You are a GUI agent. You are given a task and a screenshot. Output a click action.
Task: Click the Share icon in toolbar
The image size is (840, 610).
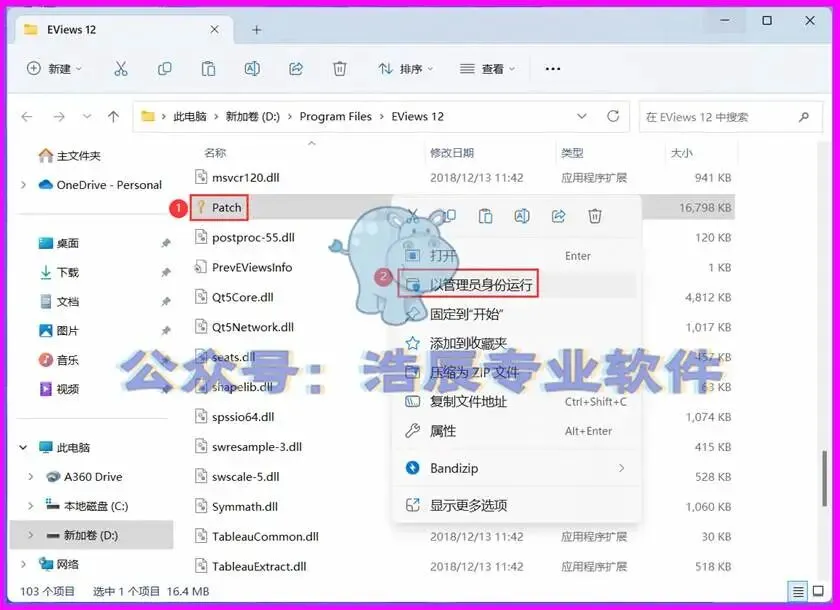tap(296, 69)
